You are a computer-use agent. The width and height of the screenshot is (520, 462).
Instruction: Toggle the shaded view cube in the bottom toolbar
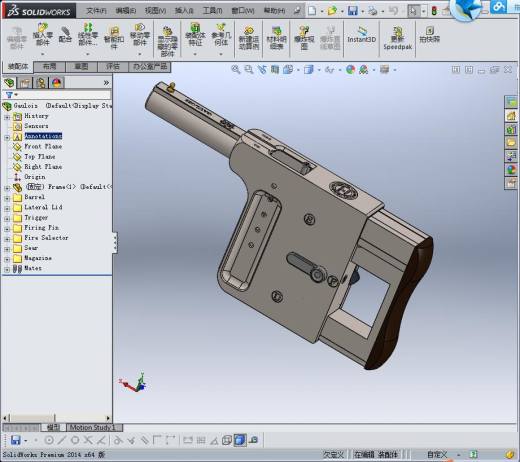[x=240, y=440]
